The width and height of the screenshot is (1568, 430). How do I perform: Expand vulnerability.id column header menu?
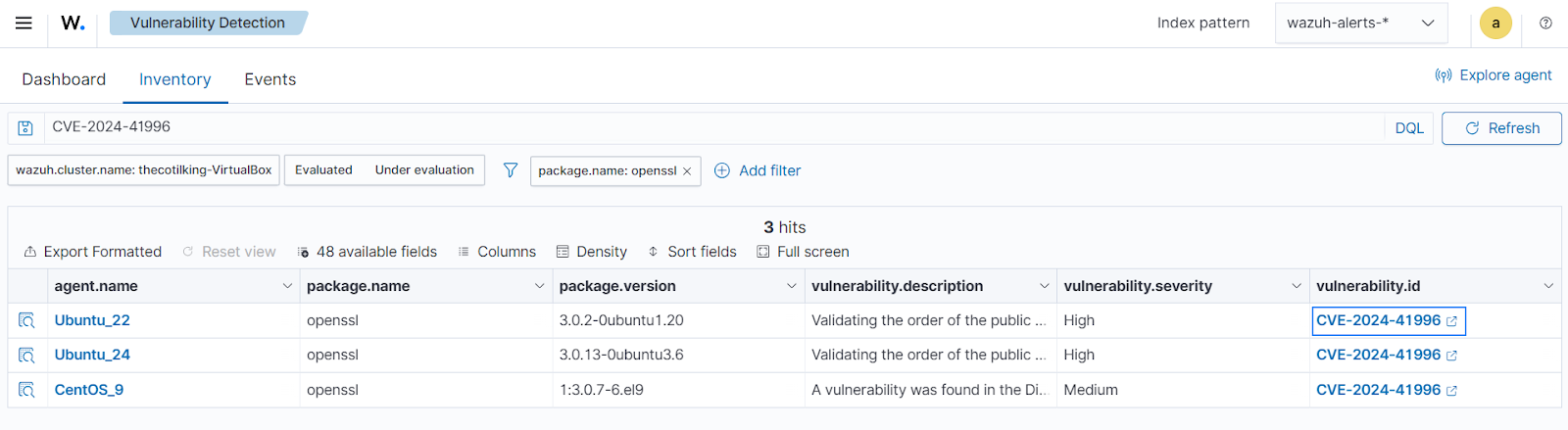1548,286
